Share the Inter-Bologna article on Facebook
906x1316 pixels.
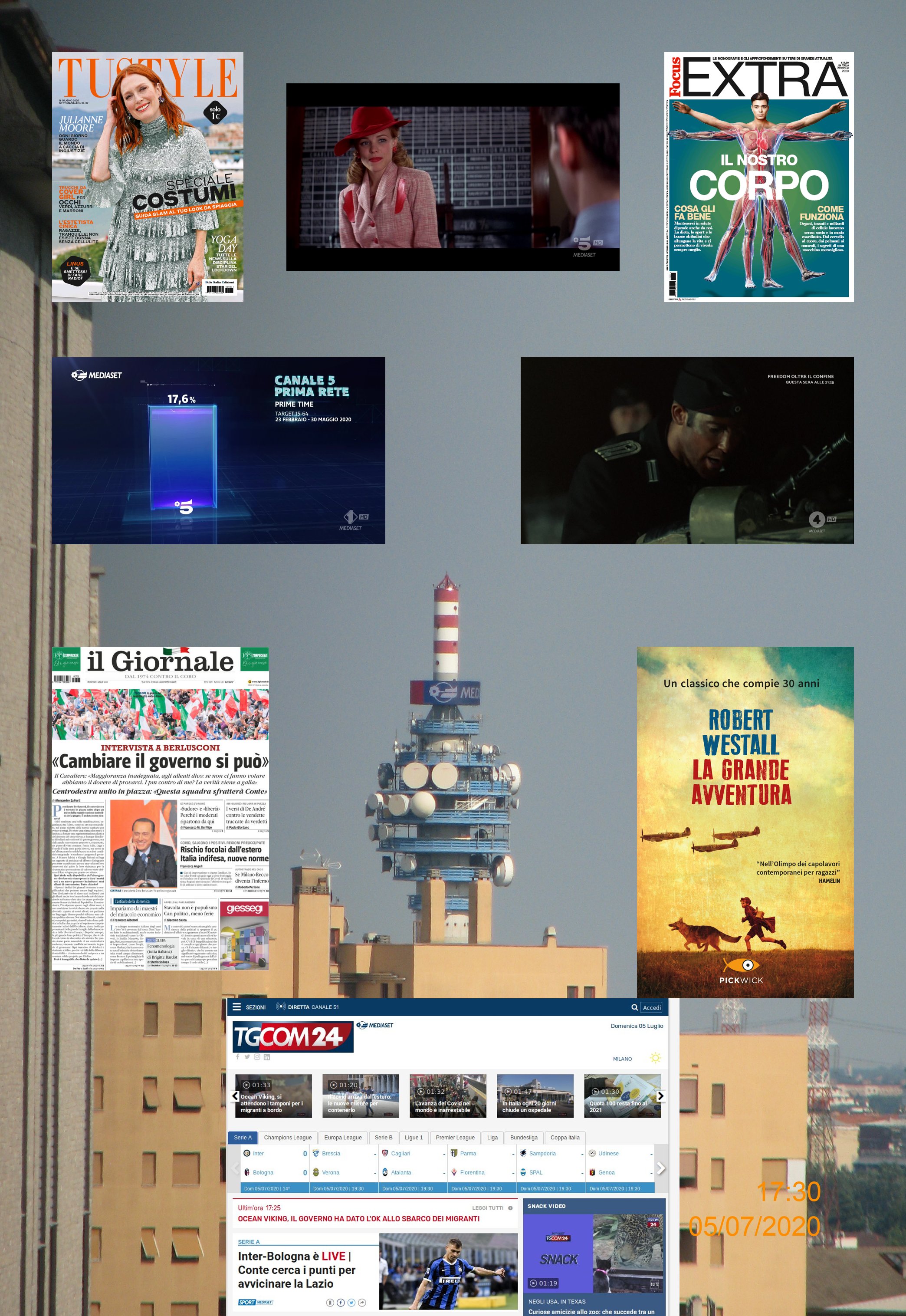(x=341, y=1303)
